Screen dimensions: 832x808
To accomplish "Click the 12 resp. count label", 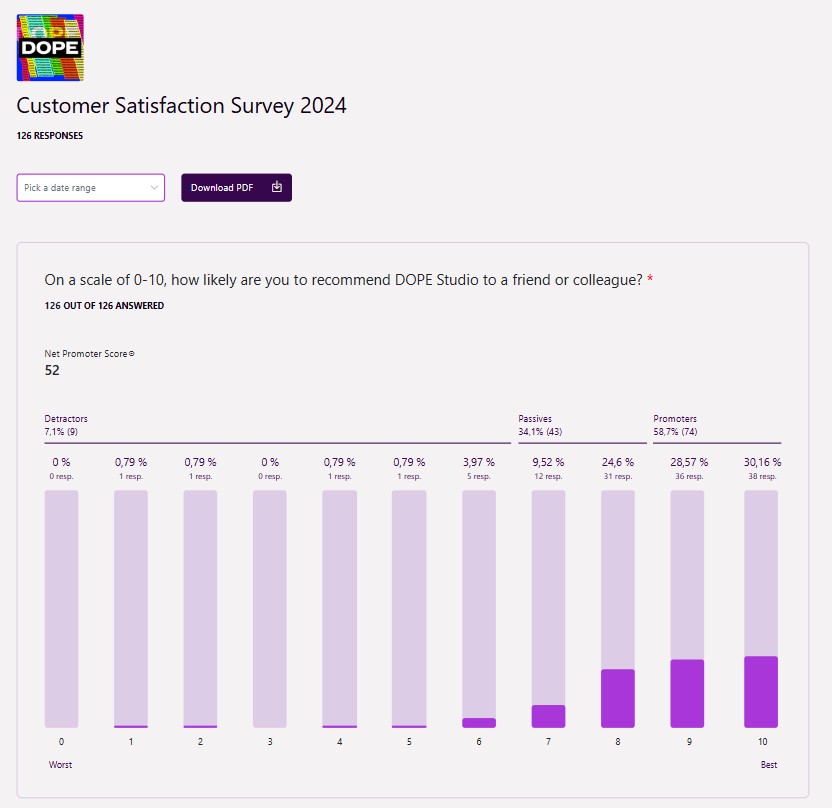I will click(x=548, y=476).
